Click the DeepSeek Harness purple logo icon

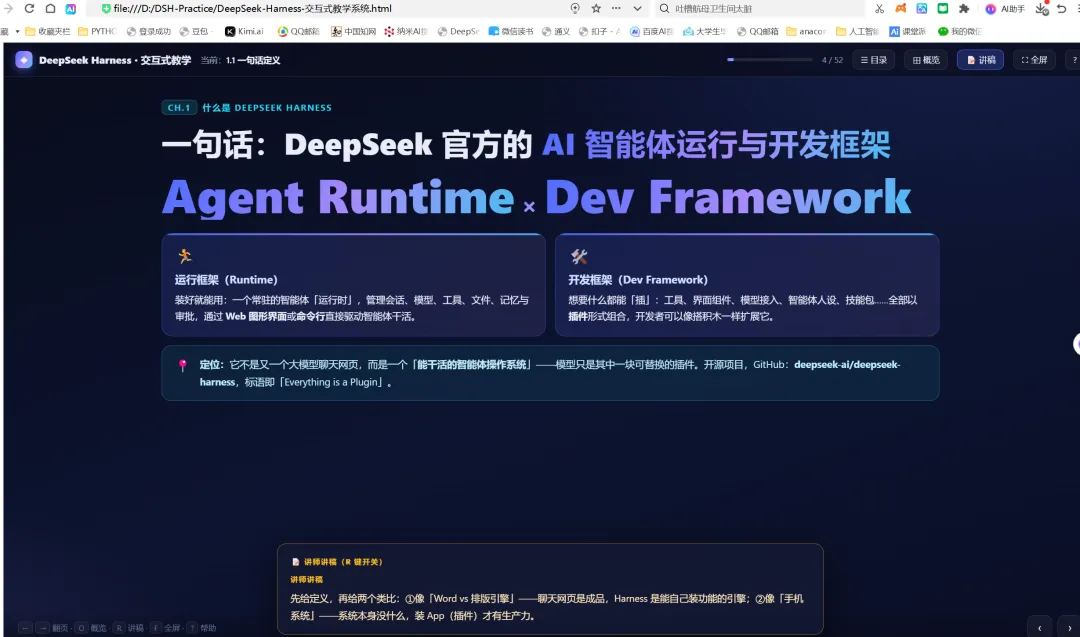pos(24,60)
